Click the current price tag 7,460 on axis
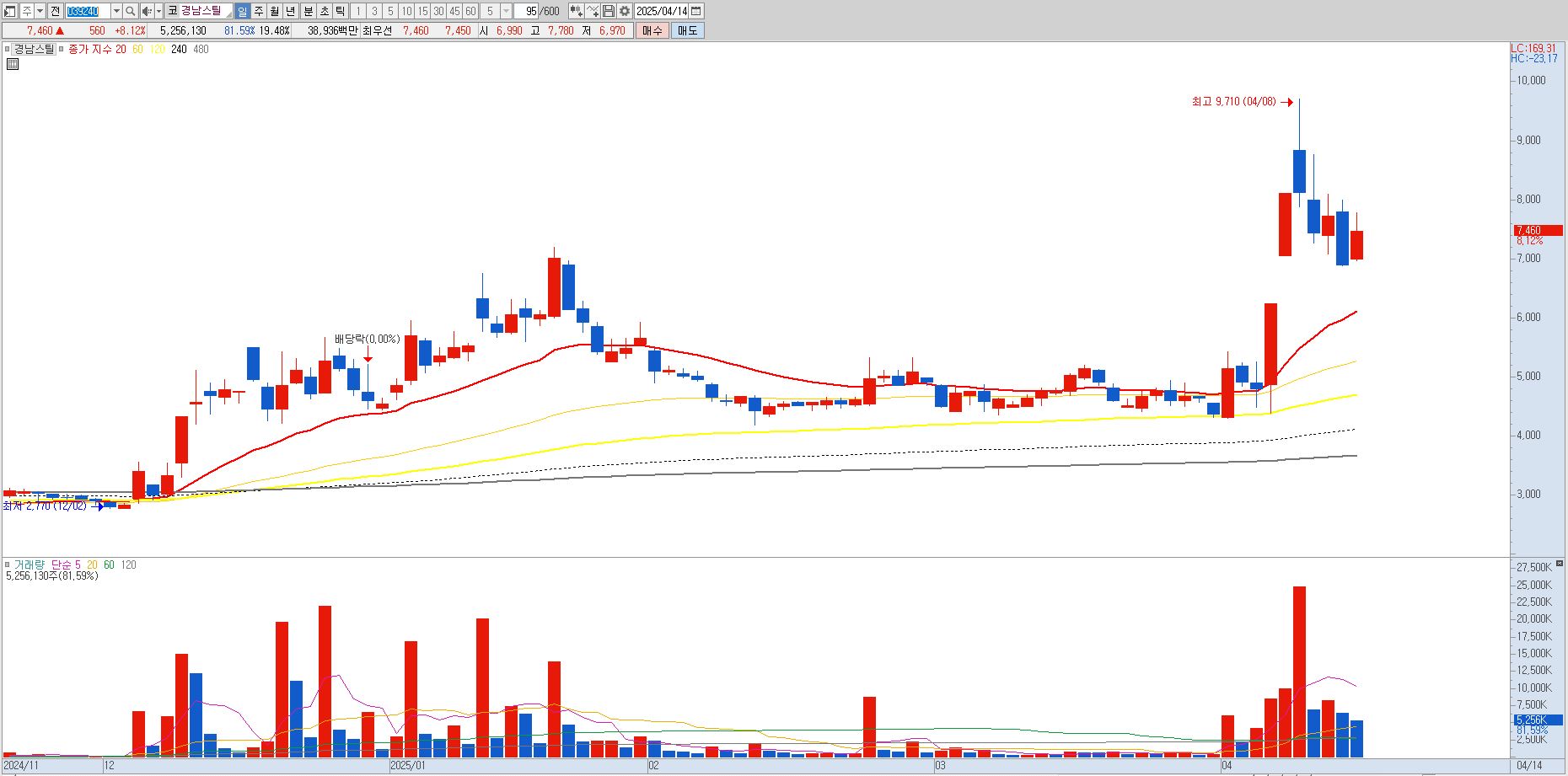 click(x=1538, y=230)
